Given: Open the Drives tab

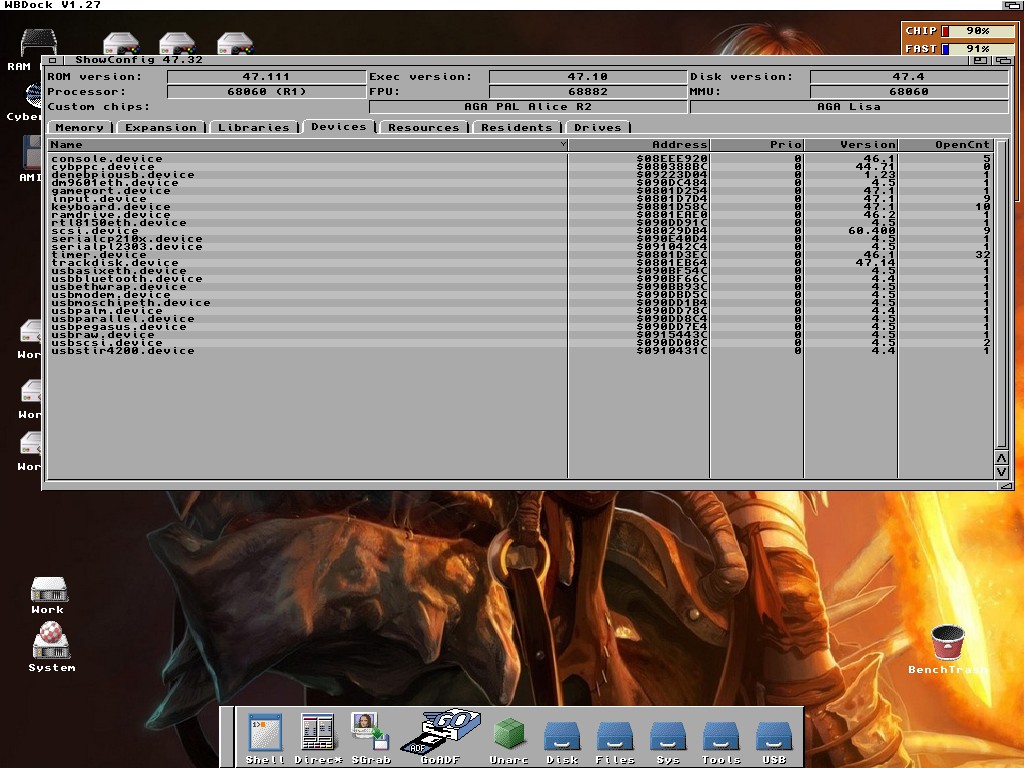Looking at the screenshot, I should (598, 127).
